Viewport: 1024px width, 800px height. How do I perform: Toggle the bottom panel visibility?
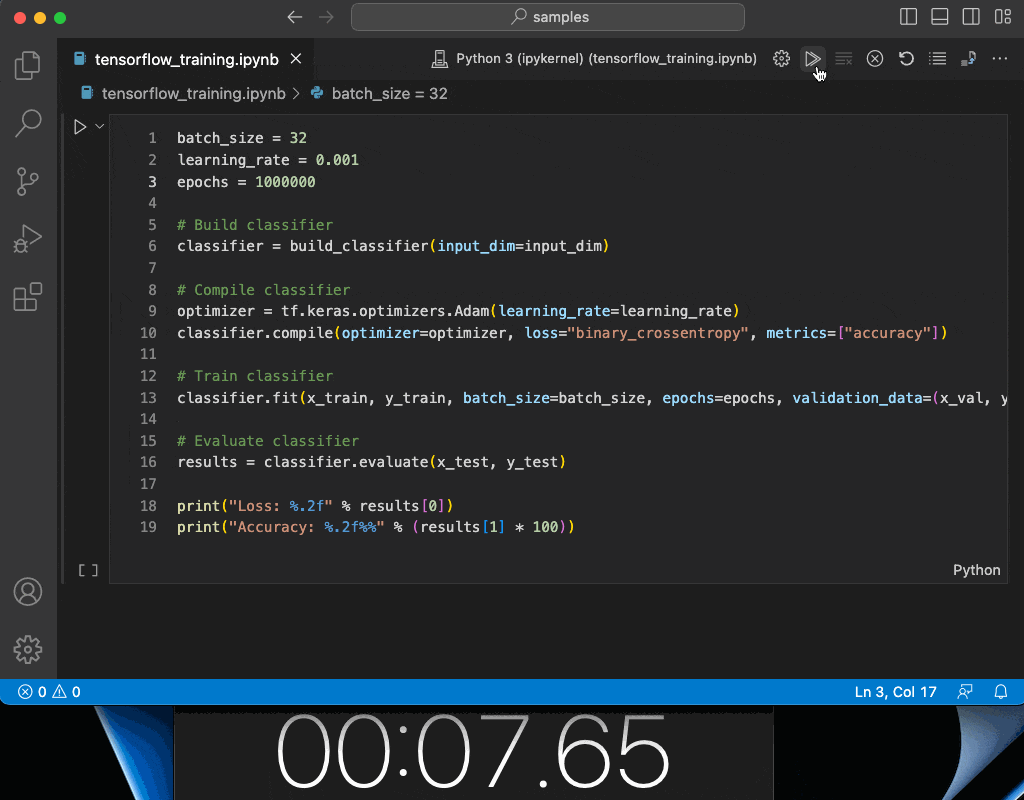939,16
